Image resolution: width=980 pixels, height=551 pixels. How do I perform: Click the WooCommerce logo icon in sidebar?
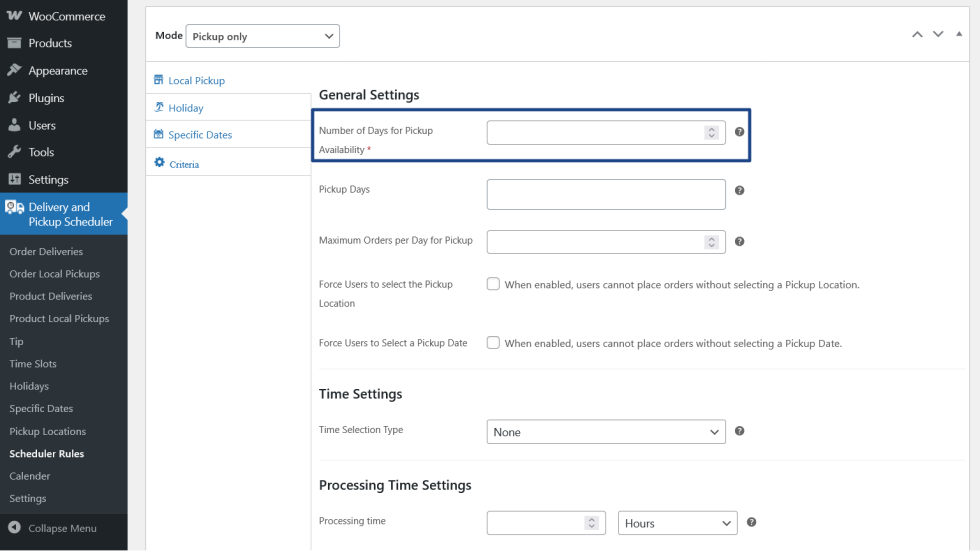click(x=14, y=16)
